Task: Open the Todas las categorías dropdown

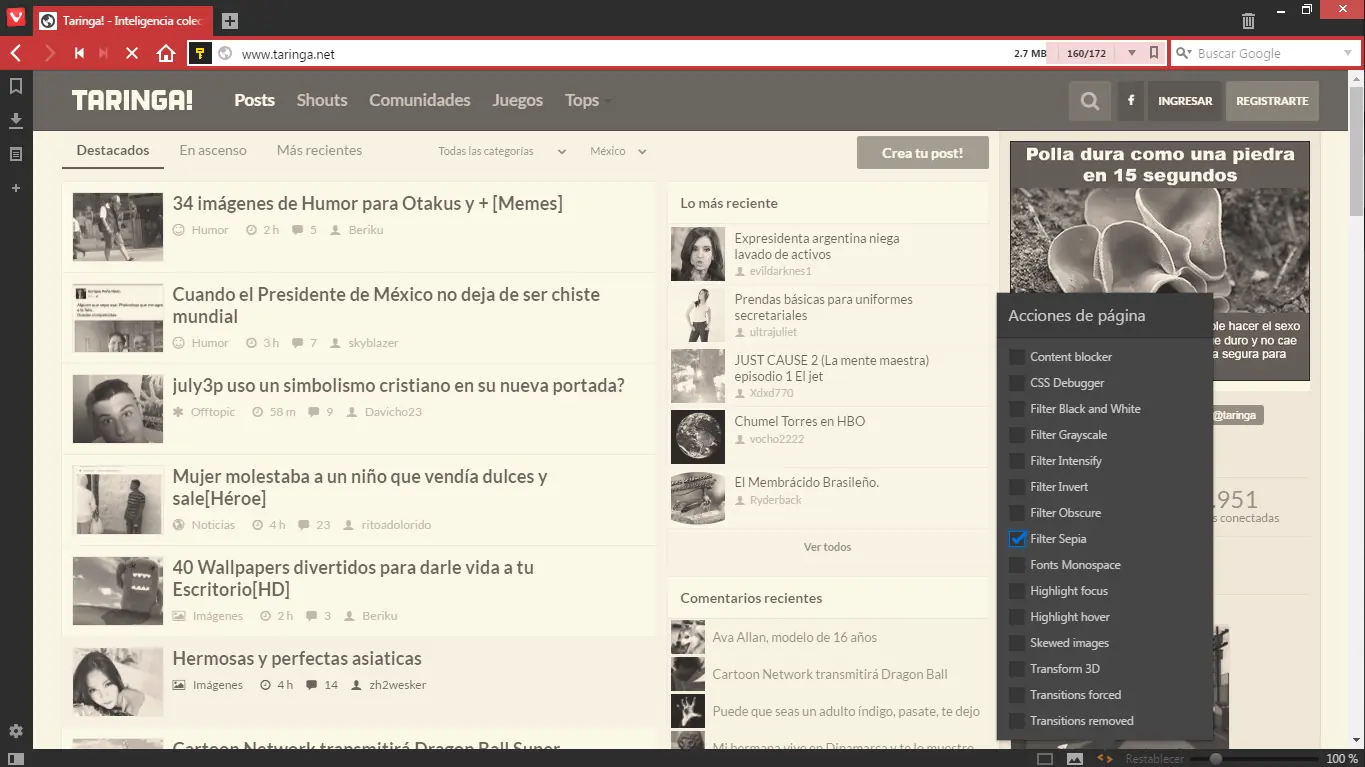Action: tap(502, 151)
